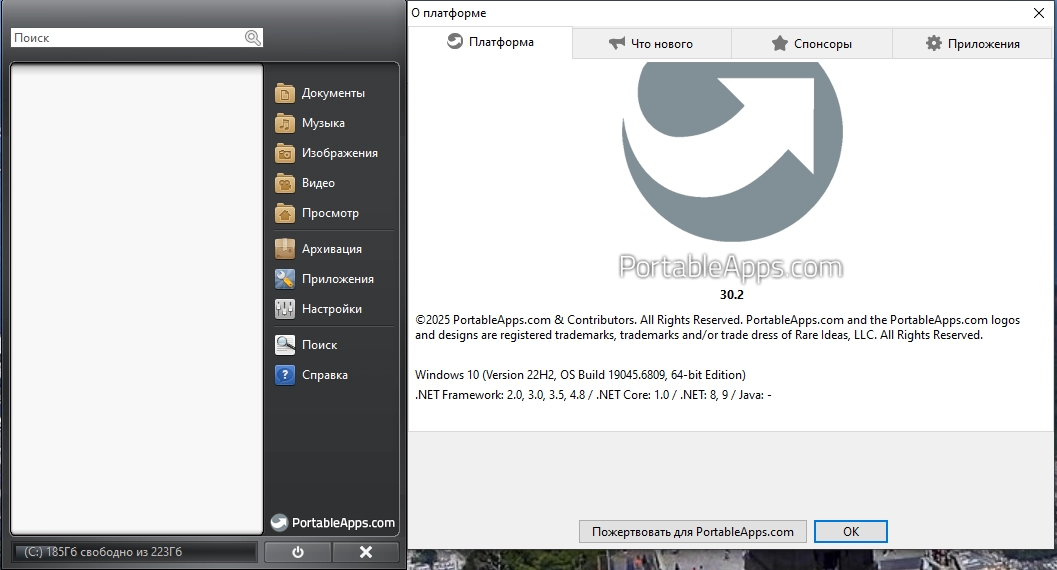
Task: Switch to the Что нового tab
Action: point(652,43)
